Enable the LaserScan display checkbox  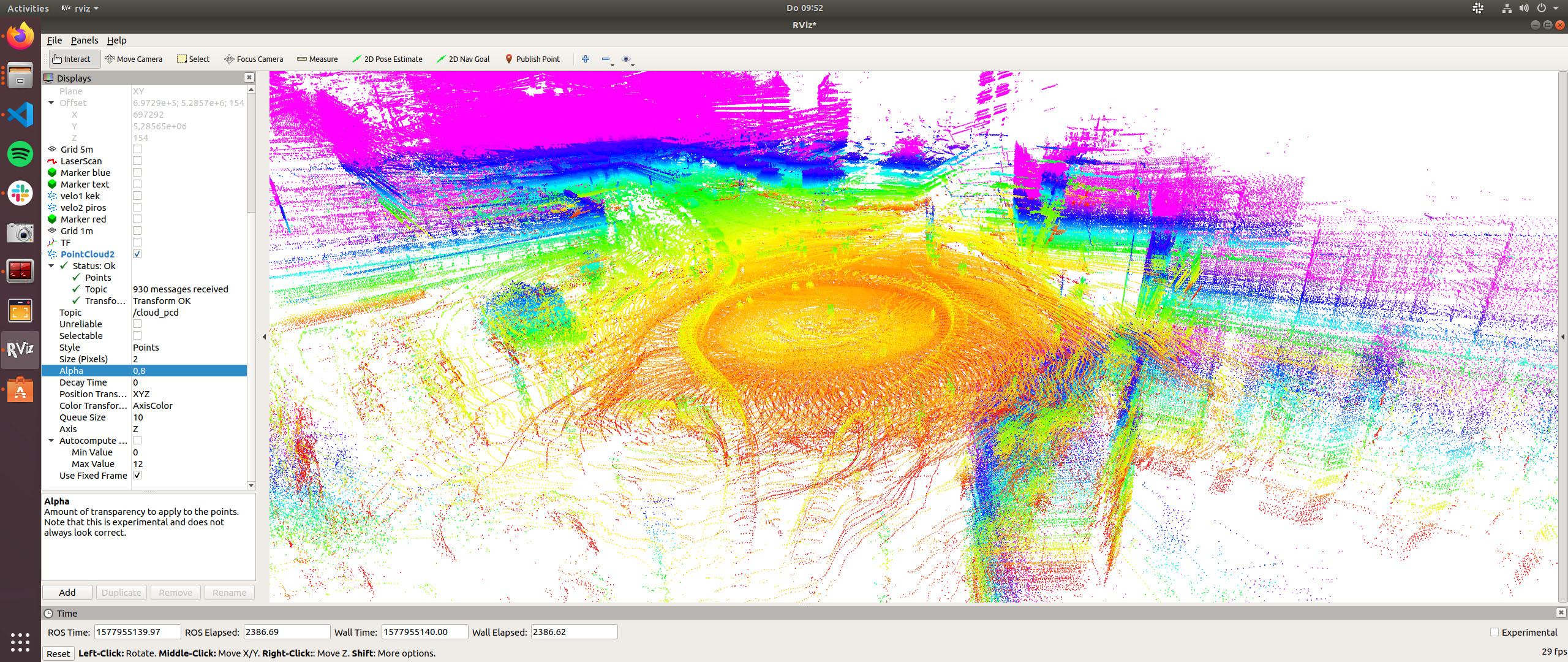pyautogui.click(x=137, y=161)
